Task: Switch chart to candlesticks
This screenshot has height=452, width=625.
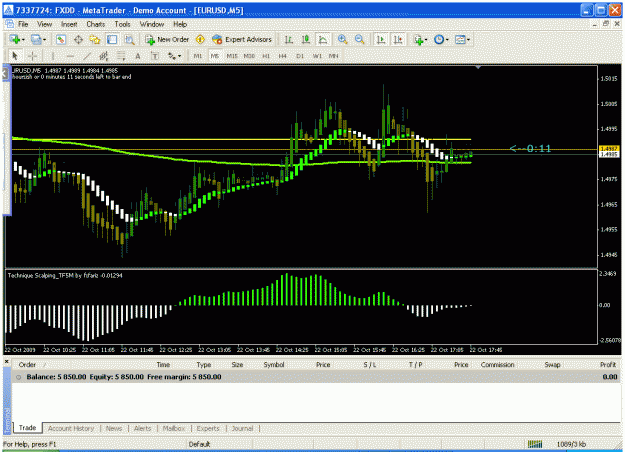Action: 306,39
